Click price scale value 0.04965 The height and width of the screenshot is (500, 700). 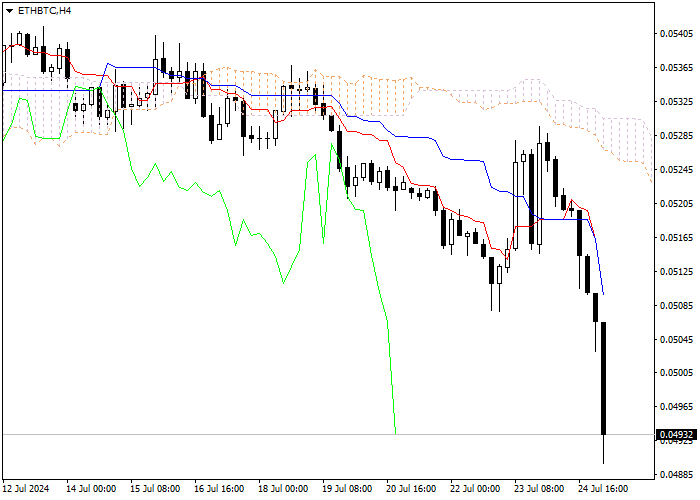point(676,407)
